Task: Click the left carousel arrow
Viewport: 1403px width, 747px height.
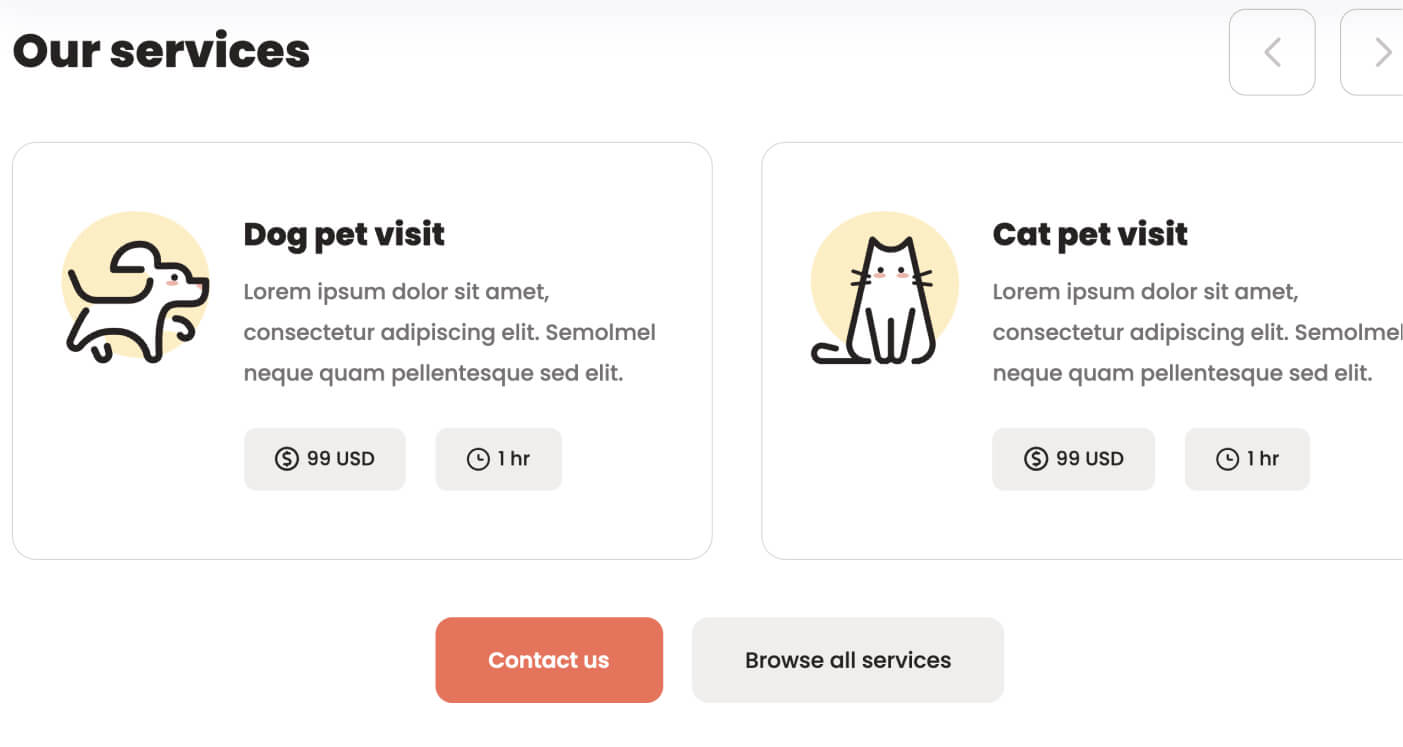Action: click(1272, 52)
